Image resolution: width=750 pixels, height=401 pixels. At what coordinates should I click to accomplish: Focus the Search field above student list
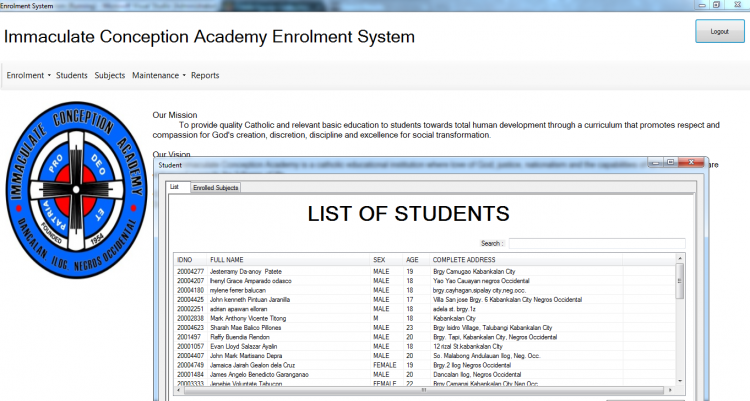tap(596, 243)
